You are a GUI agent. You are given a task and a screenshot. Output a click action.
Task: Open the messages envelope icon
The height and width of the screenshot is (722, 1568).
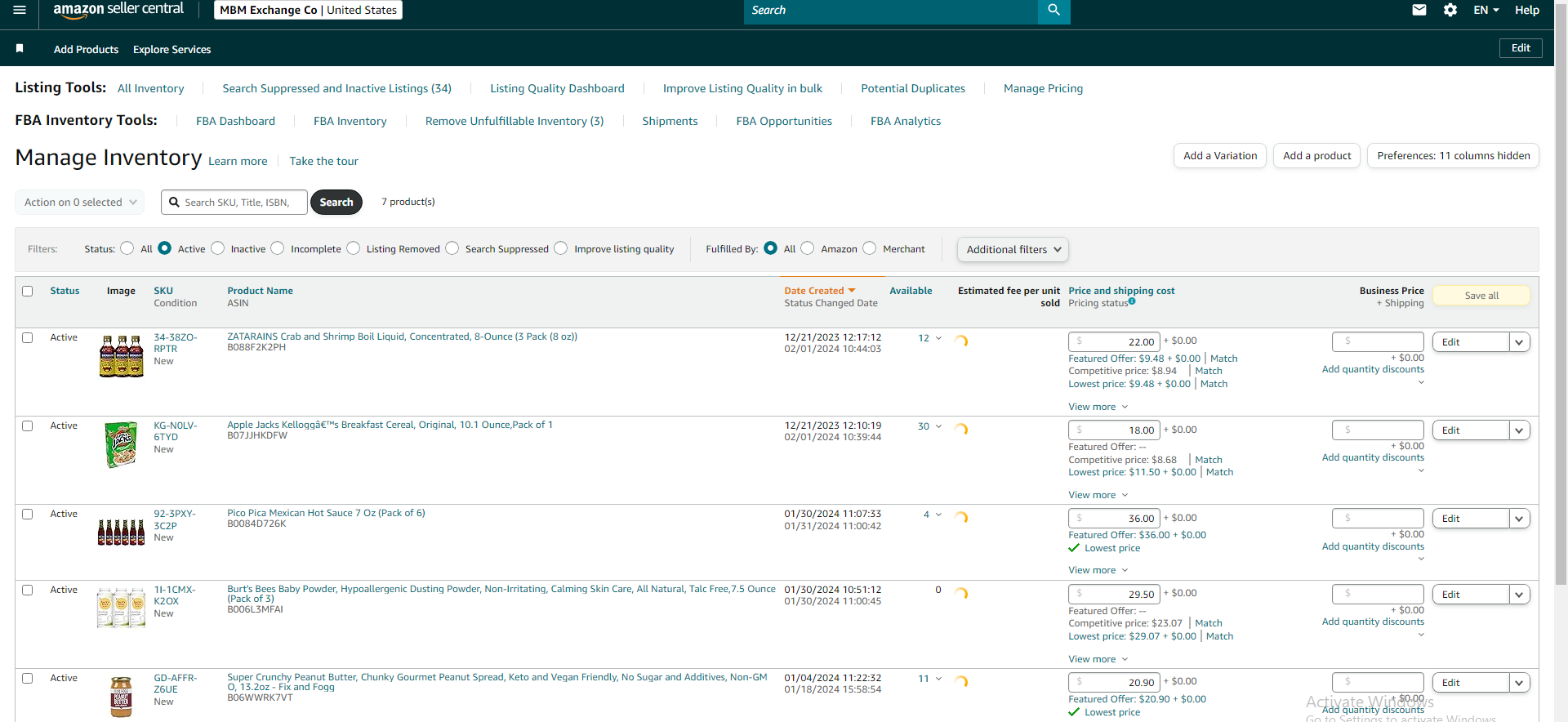click(1419, 10)
